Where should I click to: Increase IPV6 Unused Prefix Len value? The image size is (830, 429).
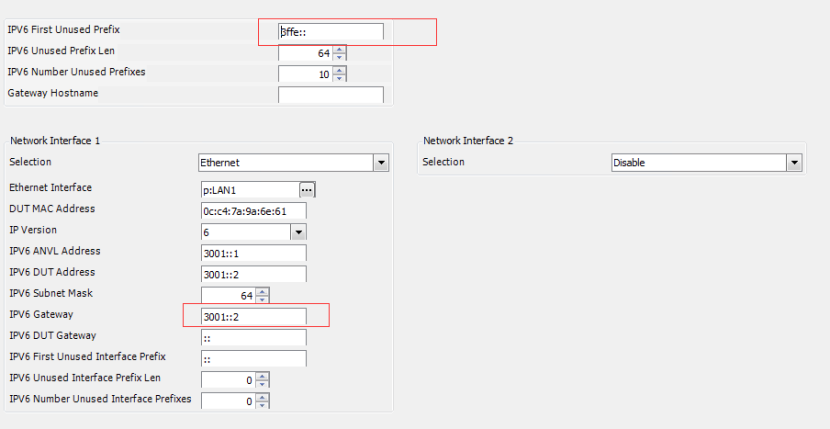click(340, 49)
